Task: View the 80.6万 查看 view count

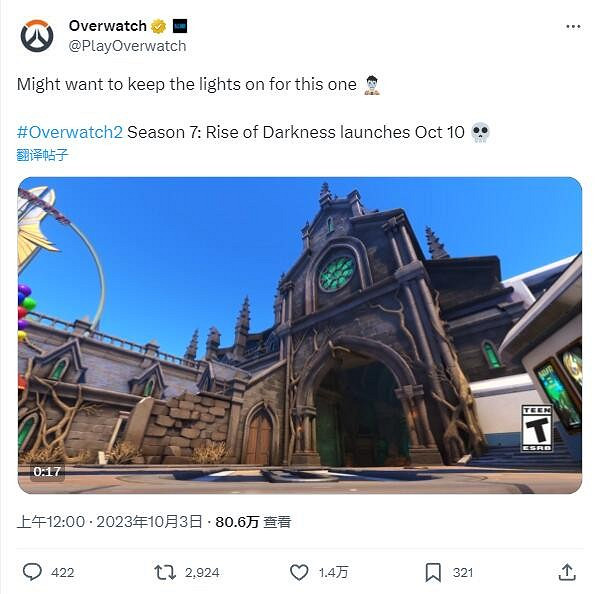Action: point(253,522)
